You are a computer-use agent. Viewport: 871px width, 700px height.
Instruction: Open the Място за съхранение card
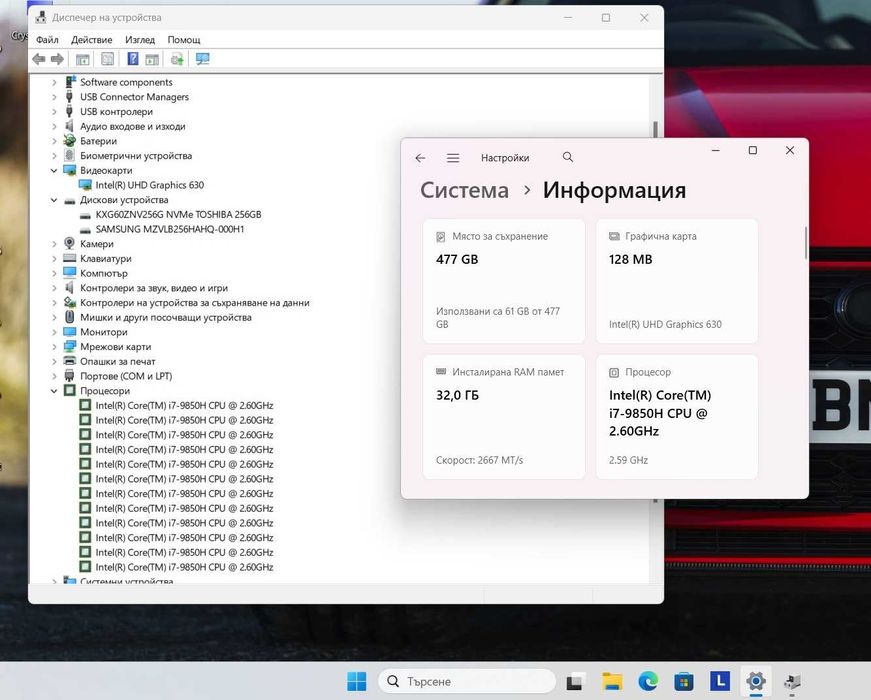pyautogui.click(x=504, y=281)
